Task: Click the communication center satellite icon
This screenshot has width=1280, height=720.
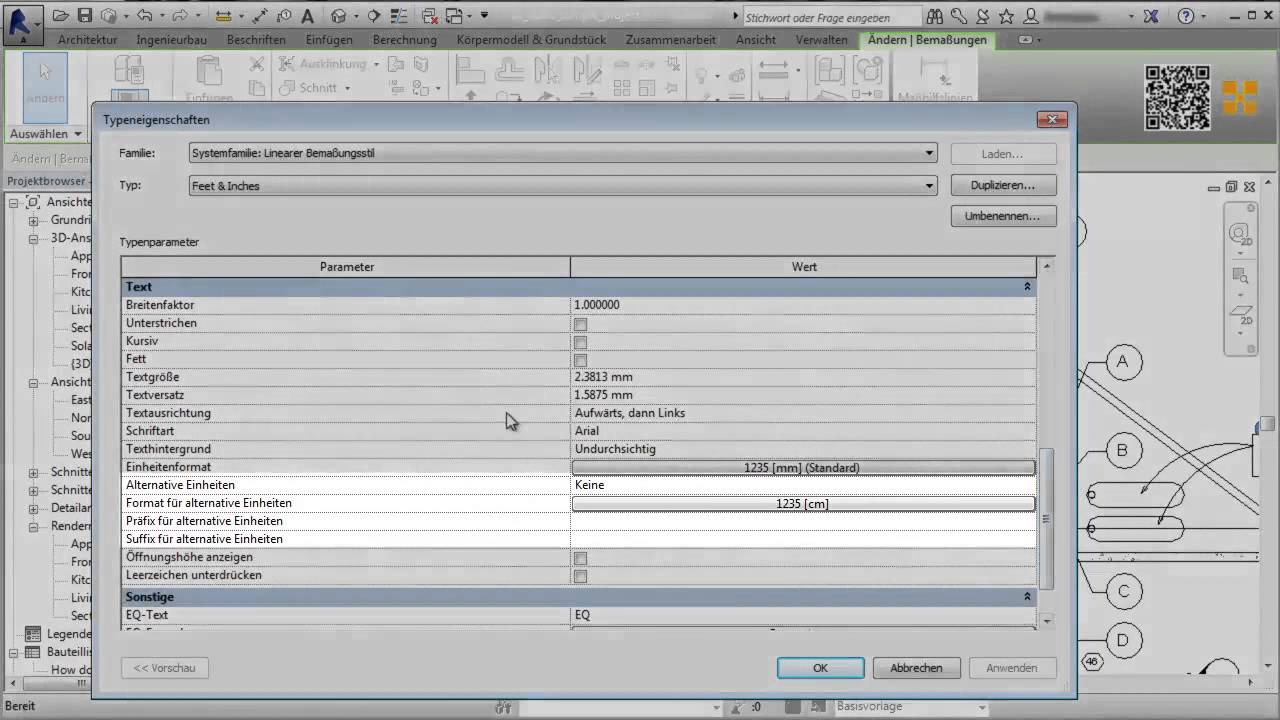Action: tap(982, 16)
